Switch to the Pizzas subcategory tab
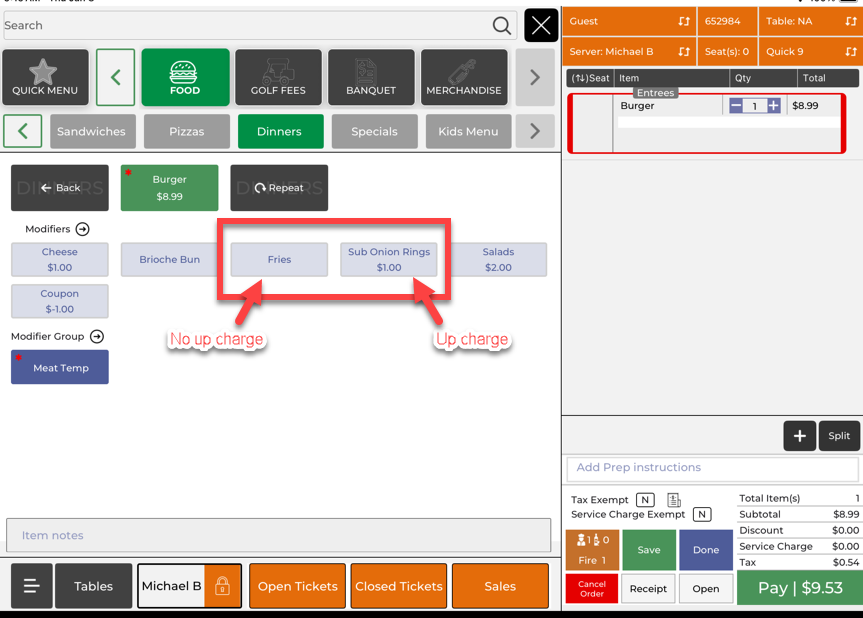This screenshot has height=618, width=863. [186, 131]
